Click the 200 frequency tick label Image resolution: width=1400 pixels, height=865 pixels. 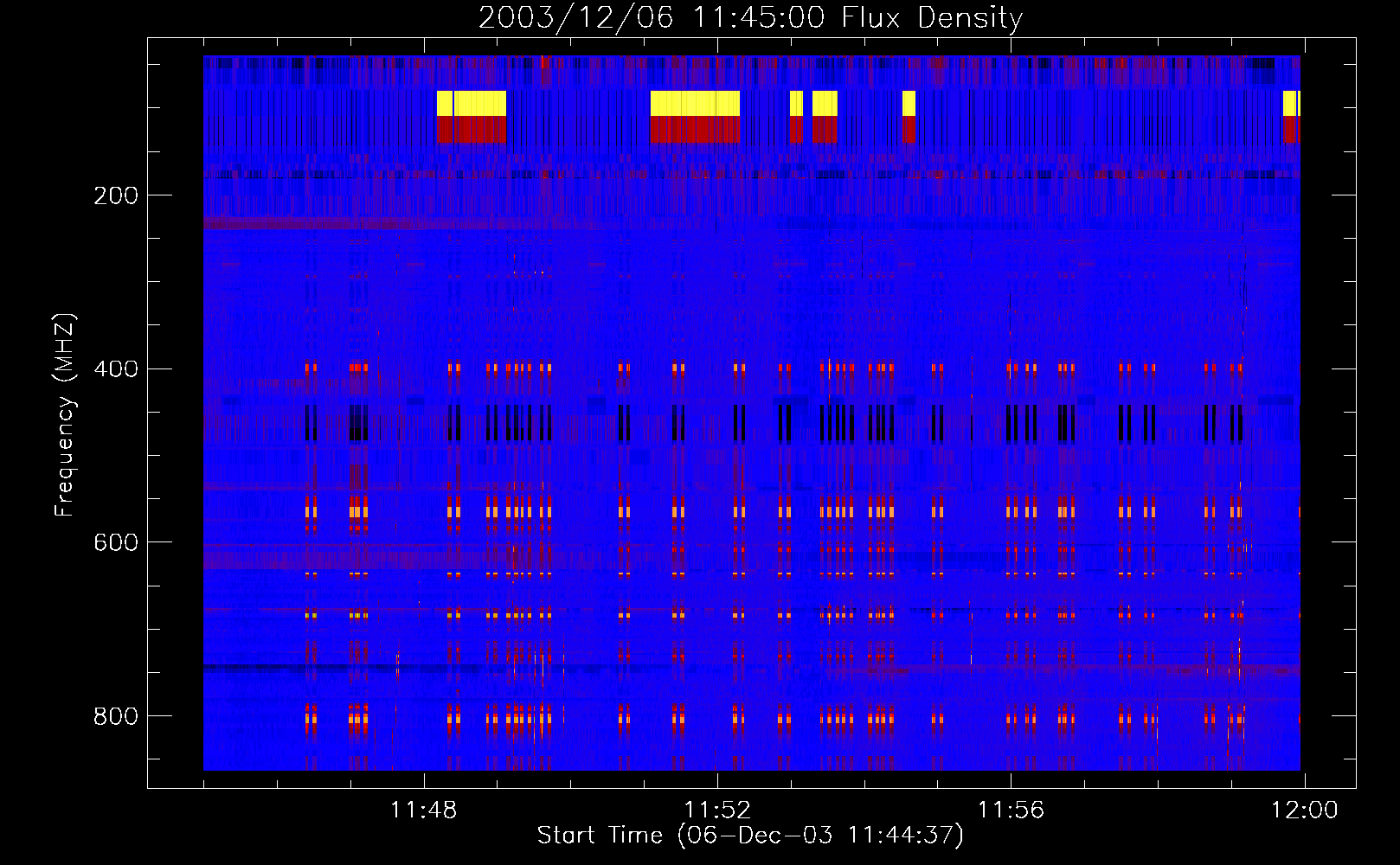click(116, 195)
